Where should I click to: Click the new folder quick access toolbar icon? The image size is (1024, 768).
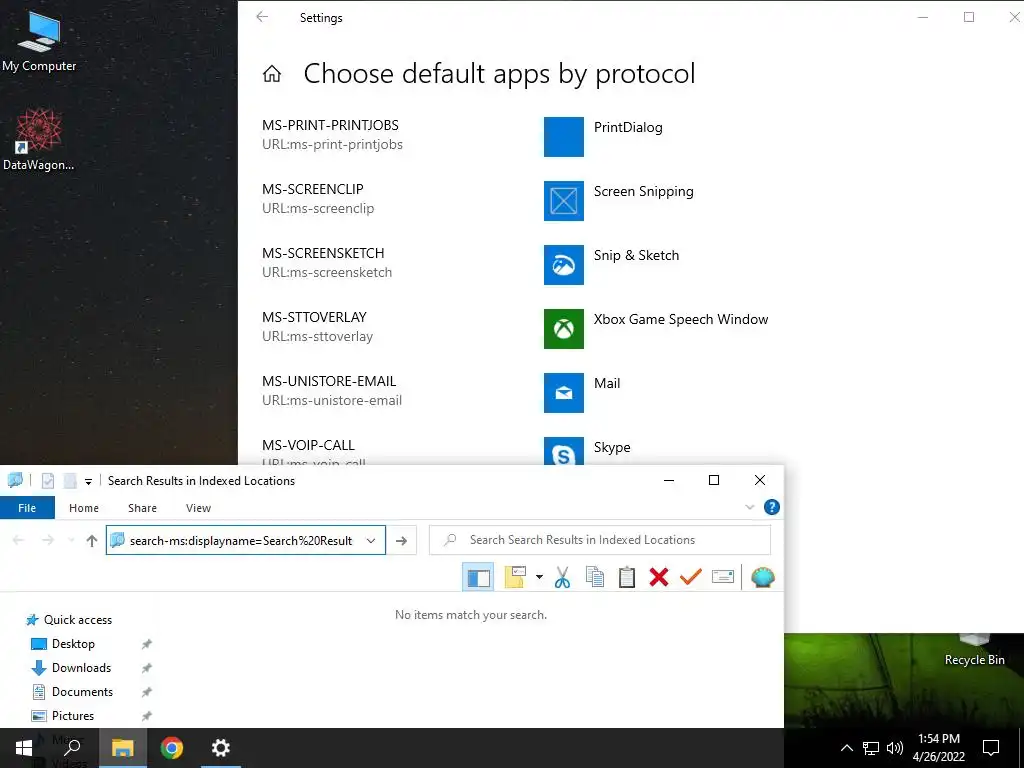pyautogui.click(x=70, y=481)
